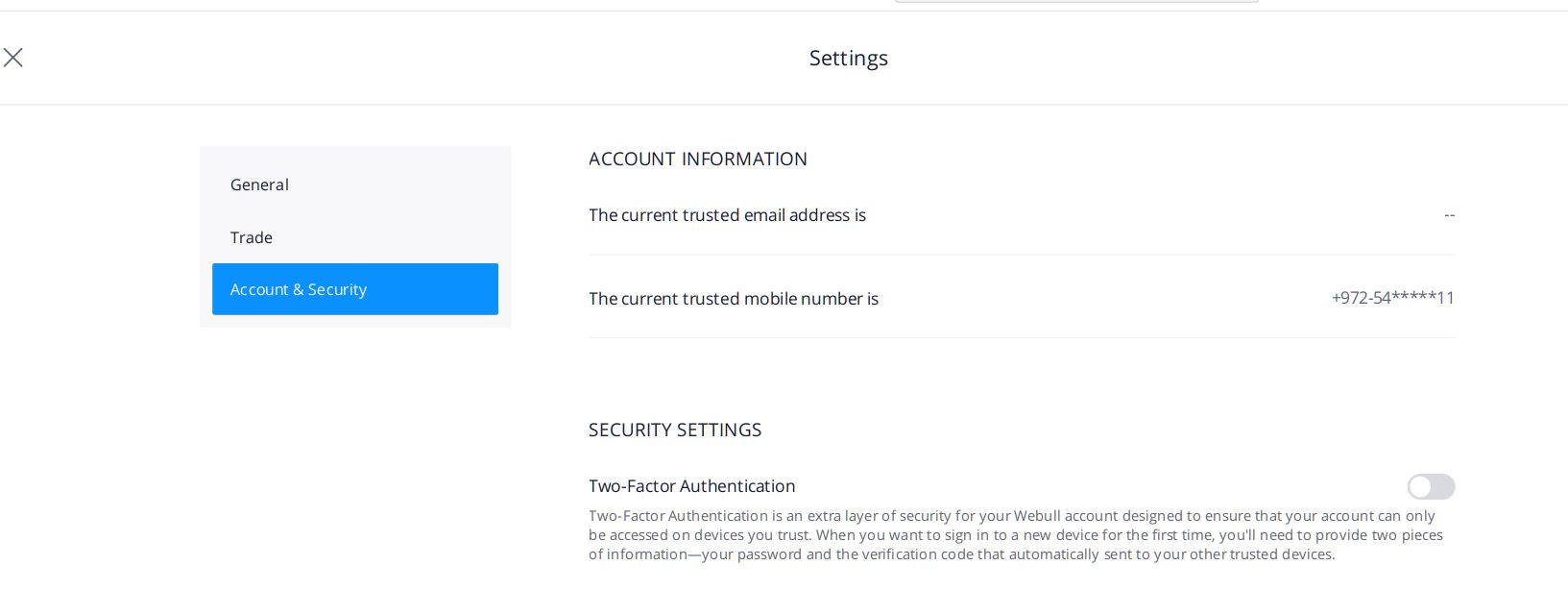Click the Two-Factor Authentication description paragraph
The width and height of the screenshot is (1568, 590).
[1016, 535]
